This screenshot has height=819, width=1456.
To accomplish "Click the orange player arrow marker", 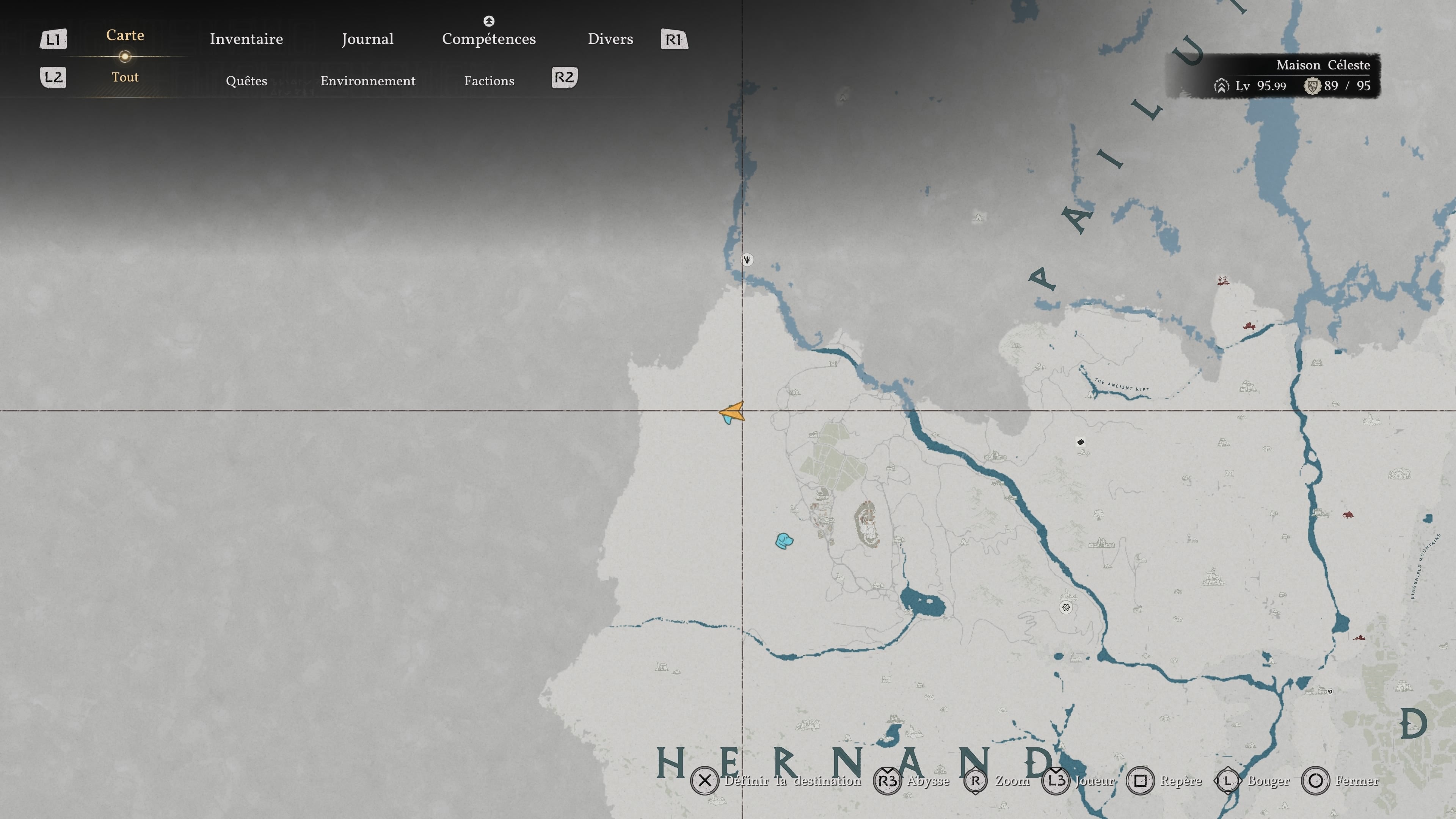I will [x=732, y=412].
